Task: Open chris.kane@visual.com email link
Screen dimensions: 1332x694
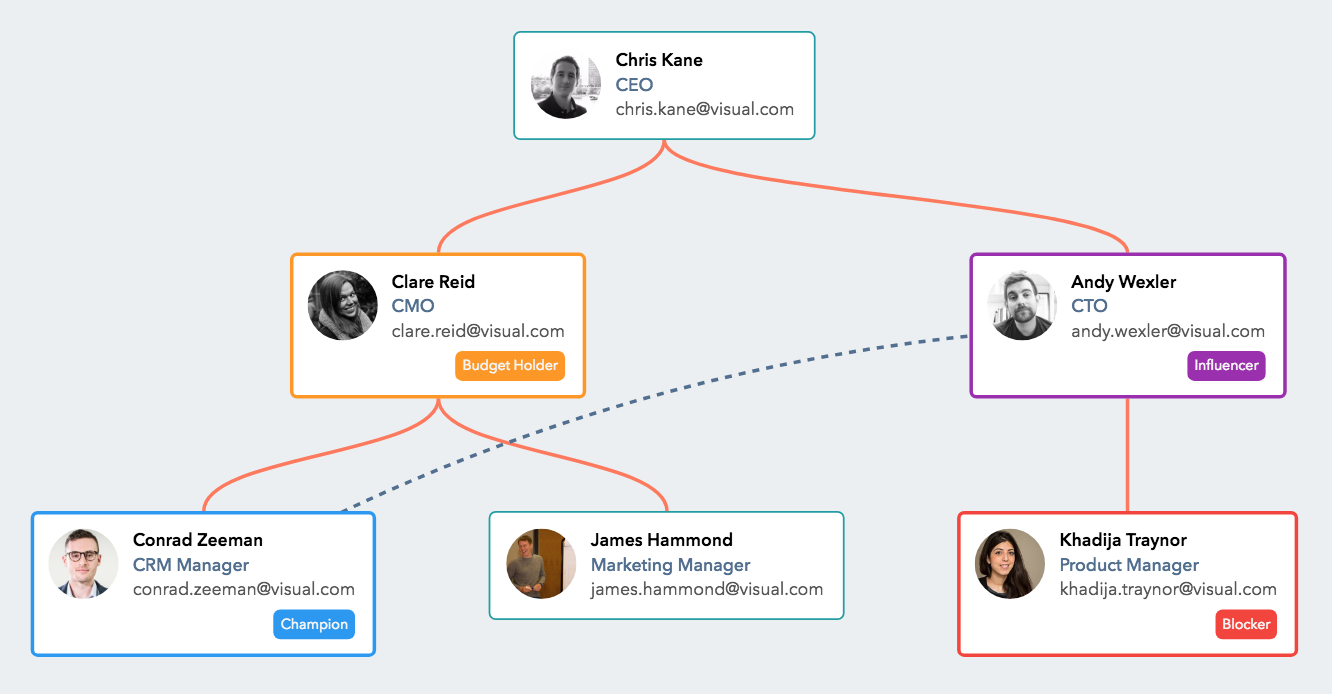Action: [704, 109]
